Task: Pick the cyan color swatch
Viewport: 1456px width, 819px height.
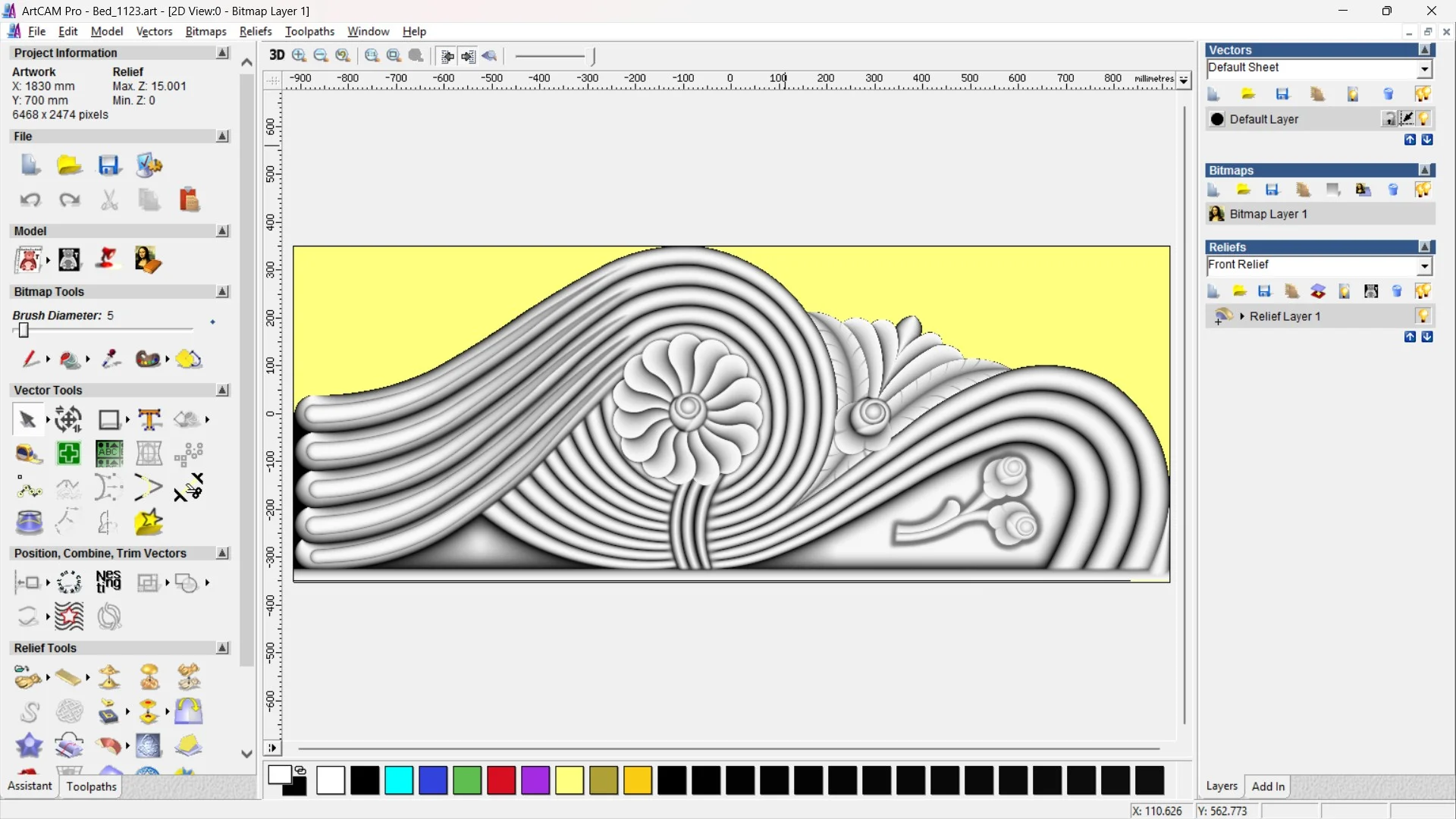Action: 399,780
